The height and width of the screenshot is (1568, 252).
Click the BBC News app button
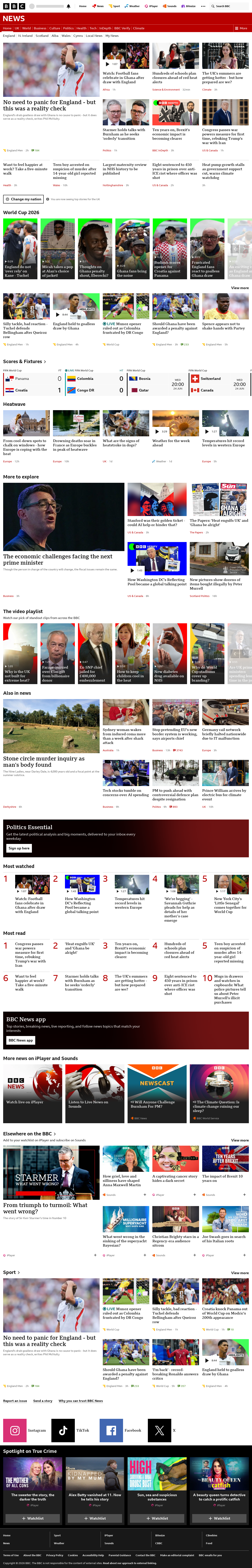[21, 1040]
